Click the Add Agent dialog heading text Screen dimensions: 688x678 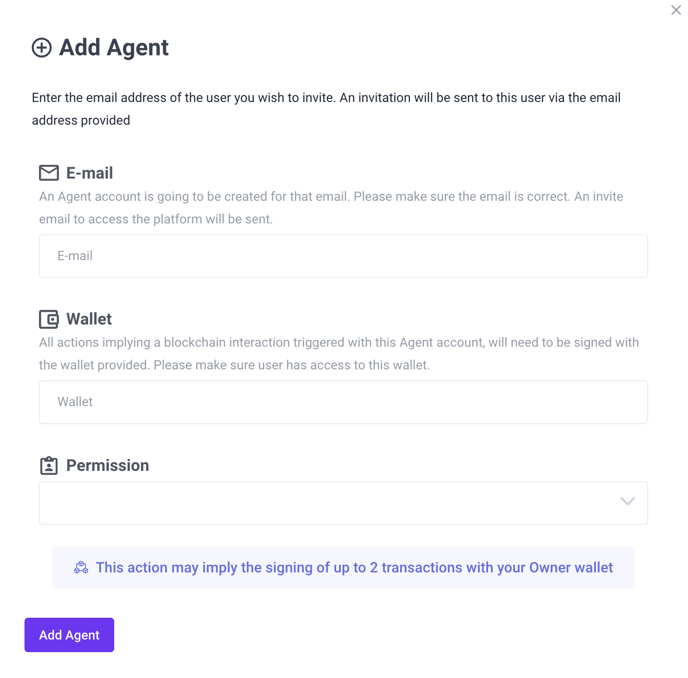pyautogui.click(x=113, y=48)
